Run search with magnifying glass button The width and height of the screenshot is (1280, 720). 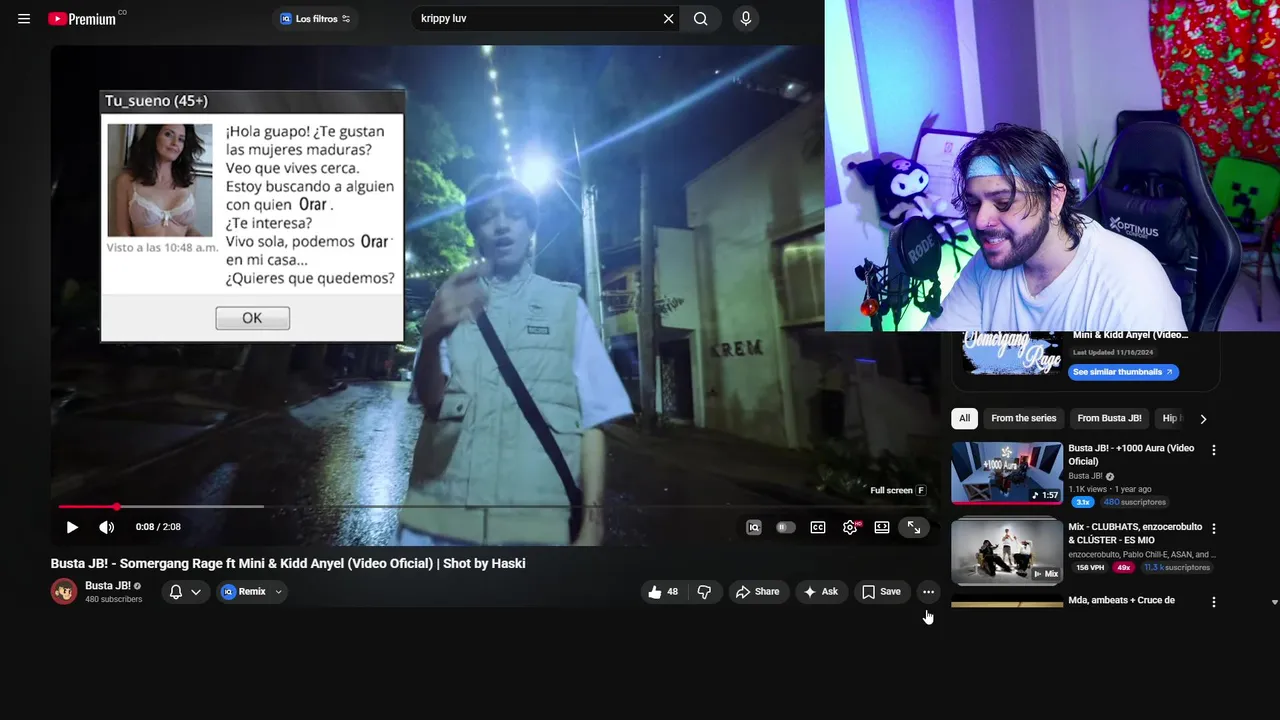[x=701, y=19]
